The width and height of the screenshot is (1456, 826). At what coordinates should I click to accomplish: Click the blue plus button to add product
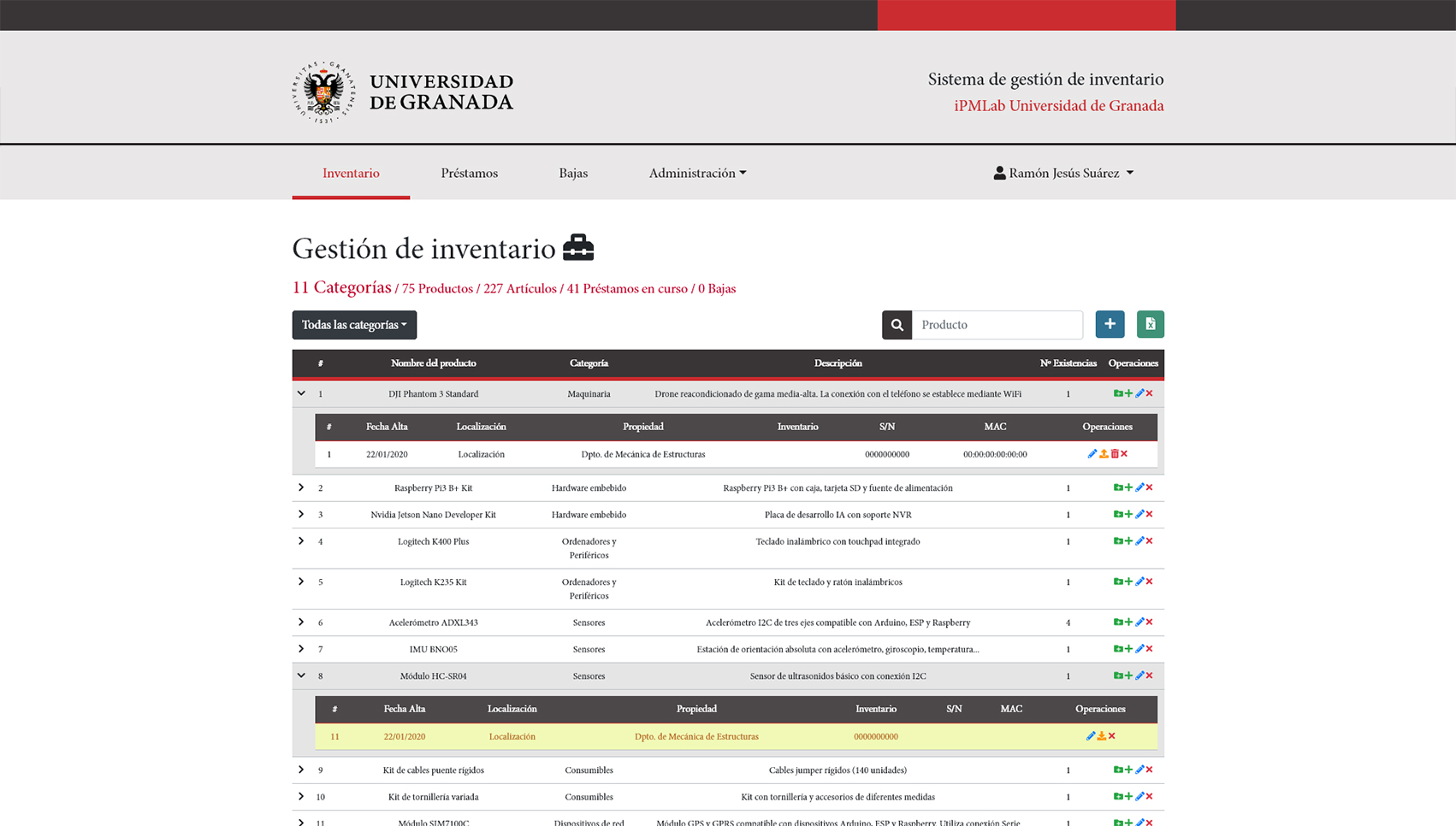[x=1110, y=324]
